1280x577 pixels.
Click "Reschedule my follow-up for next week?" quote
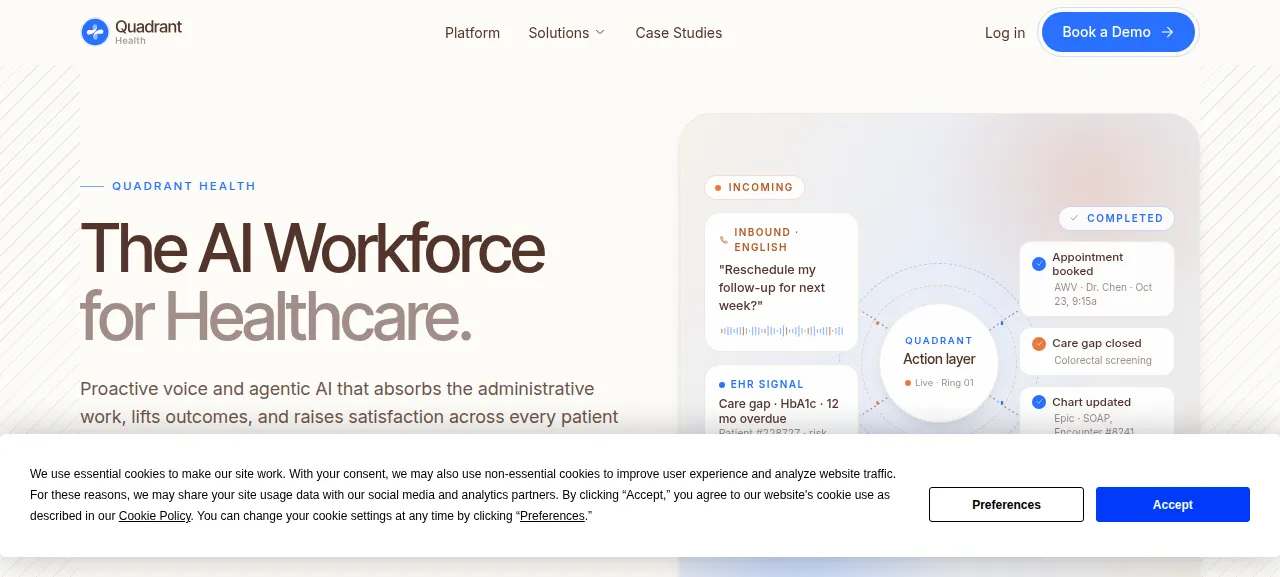[x=772, y=288]
